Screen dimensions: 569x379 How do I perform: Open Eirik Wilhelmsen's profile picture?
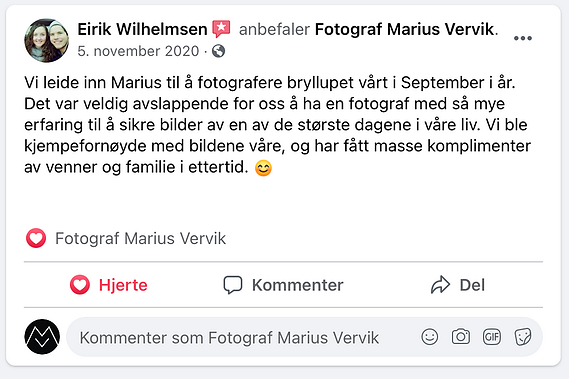tap(46, 41)
